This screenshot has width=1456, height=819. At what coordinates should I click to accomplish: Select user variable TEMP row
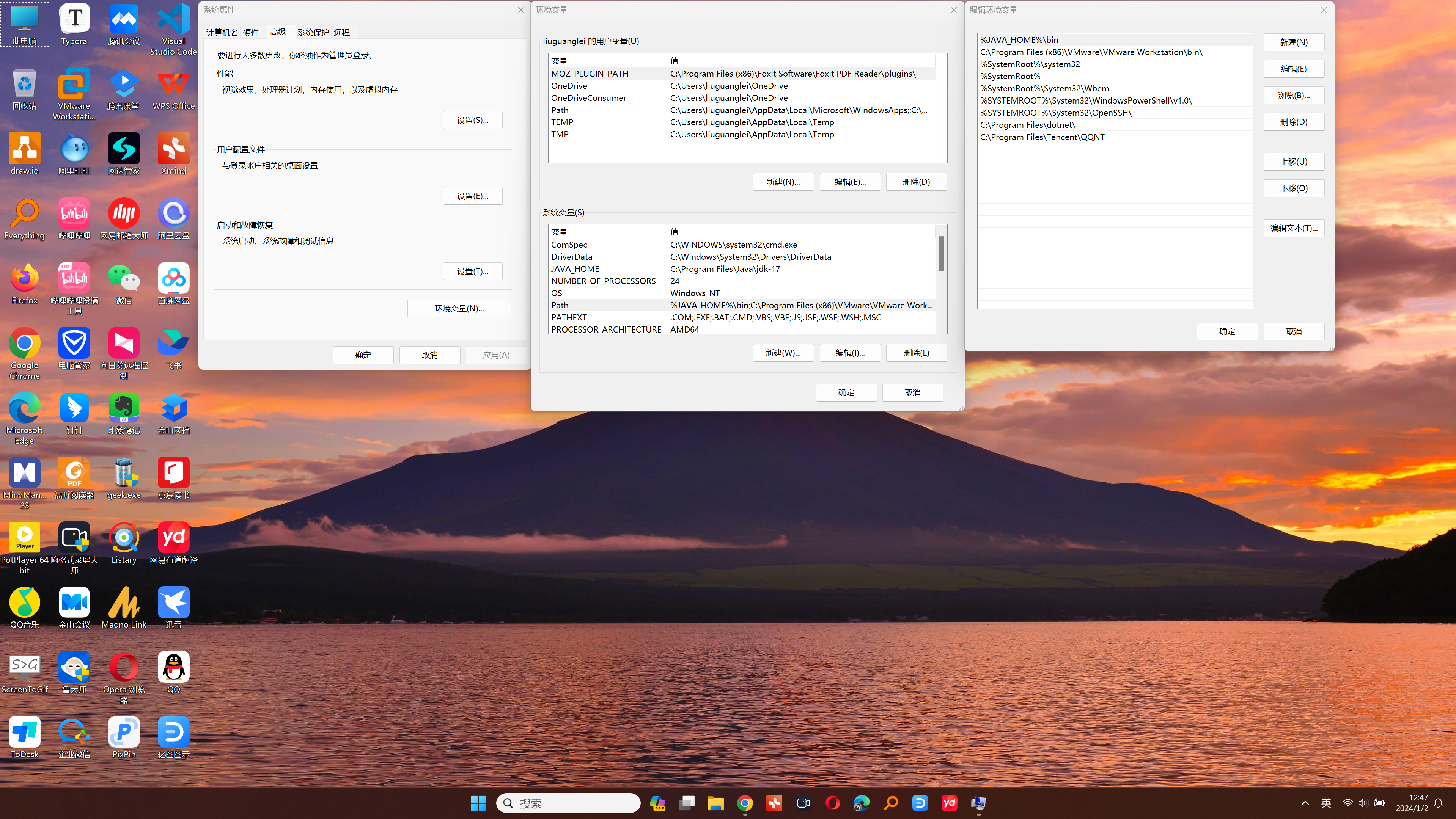(742, 122)
